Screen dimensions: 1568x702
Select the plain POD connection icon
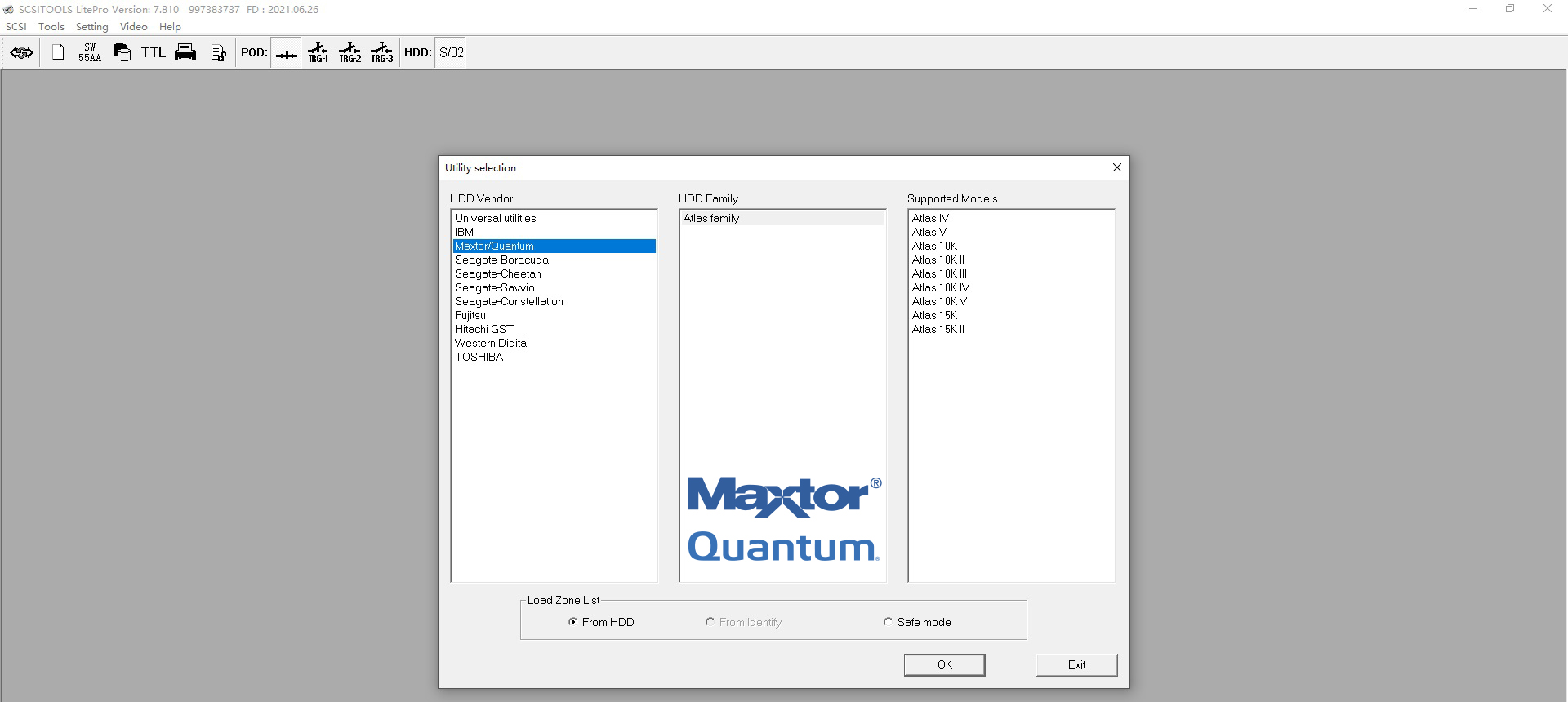(287, 53)
